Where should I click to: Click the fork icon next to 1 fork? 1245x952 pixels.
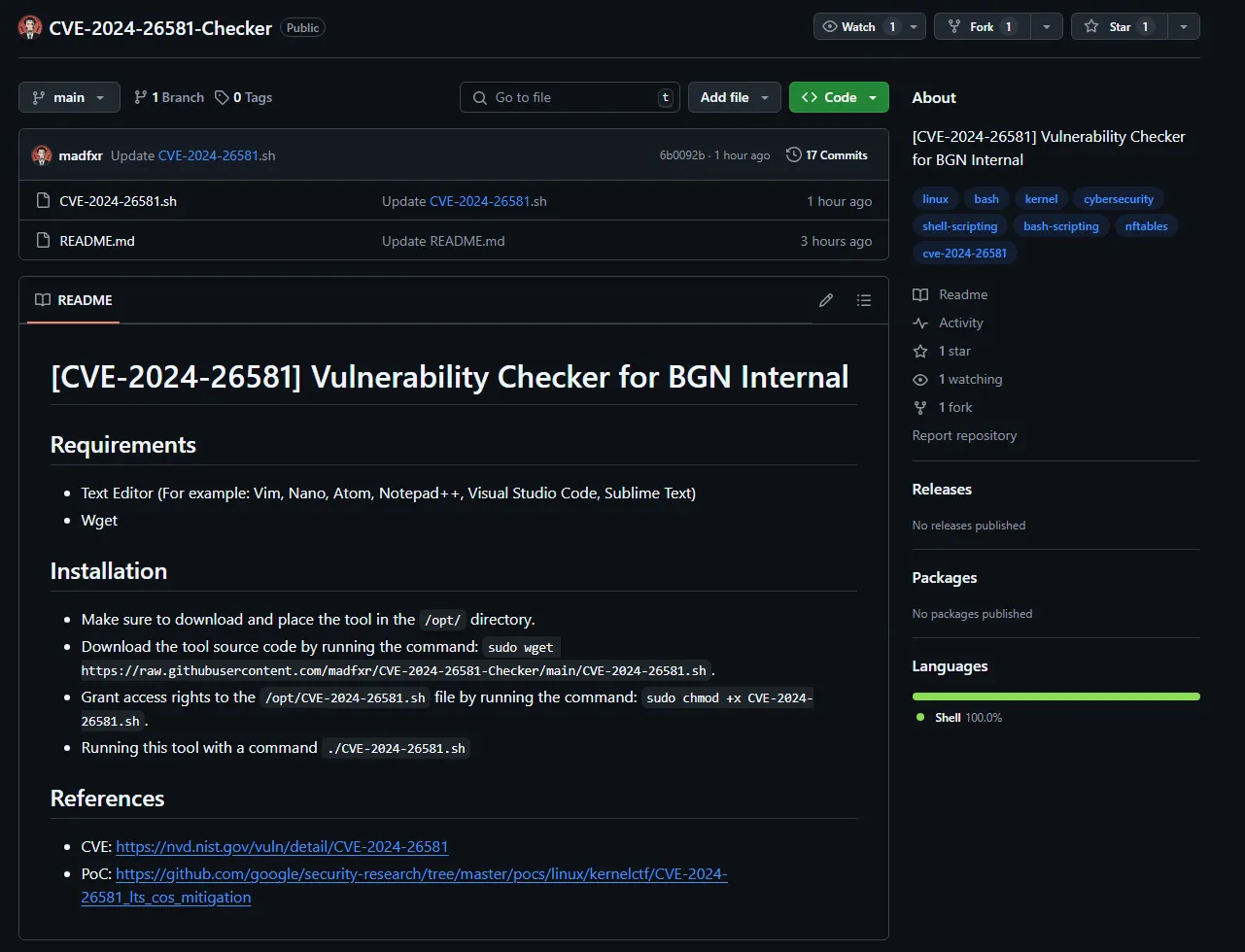pyautogui.click(x=919, y=407)
